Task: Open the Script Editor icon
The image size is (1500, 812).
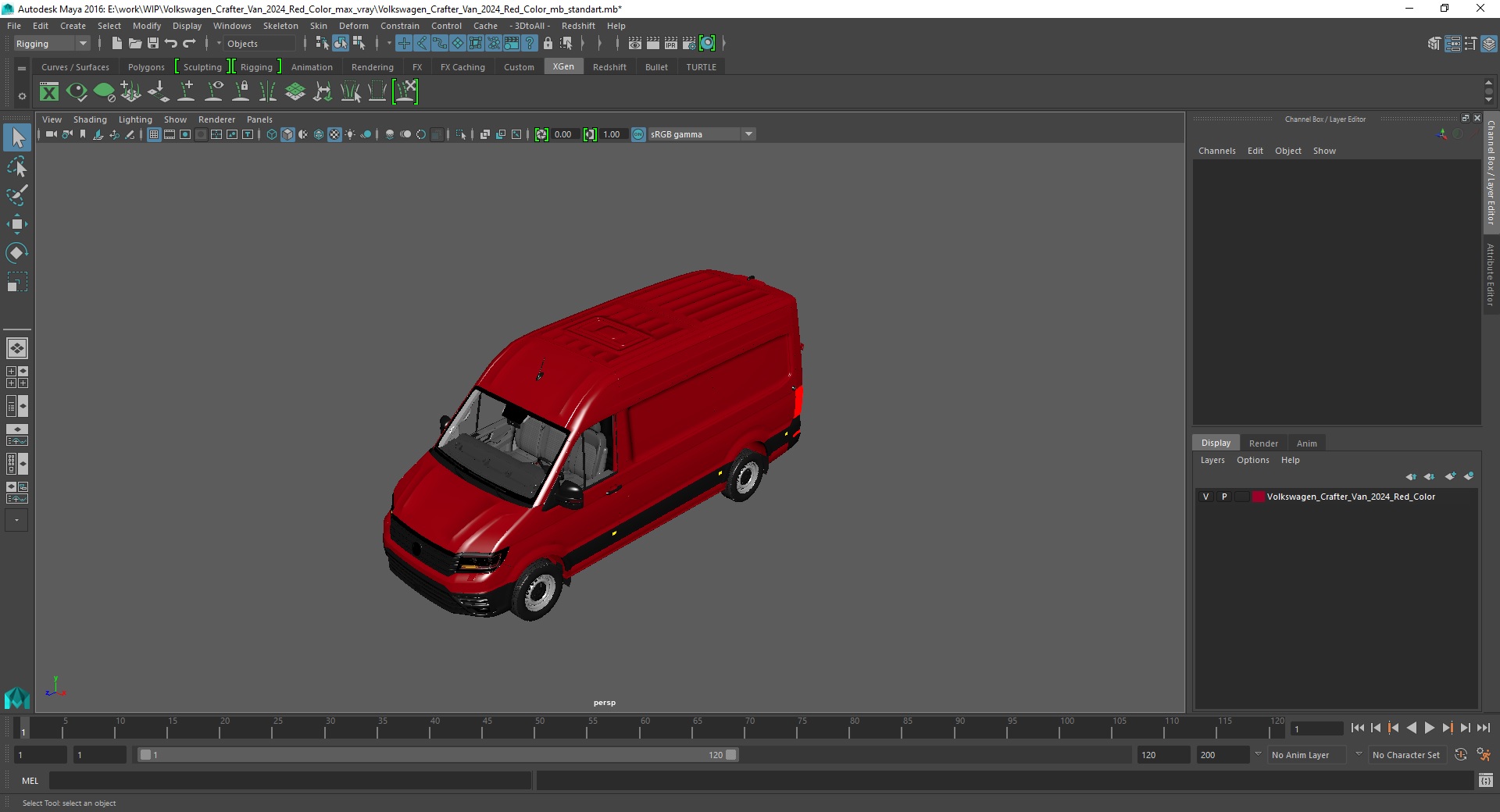Action: 1485,780
